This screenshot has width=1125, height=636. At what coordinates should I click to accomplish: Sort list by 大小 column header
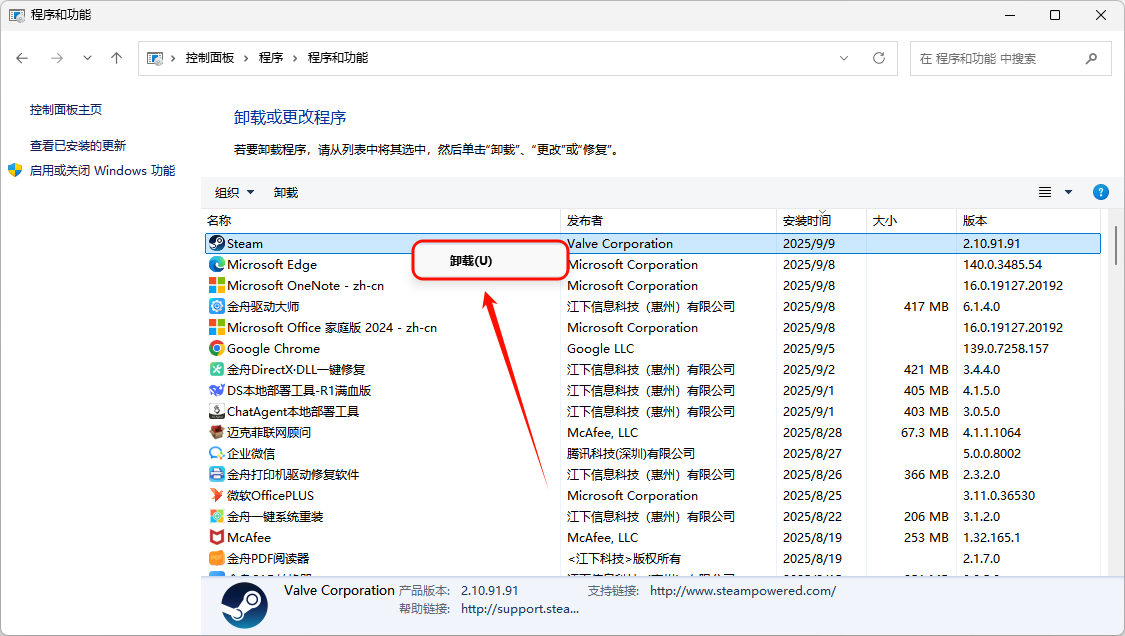pyautogui.click(x=911, y=220)
